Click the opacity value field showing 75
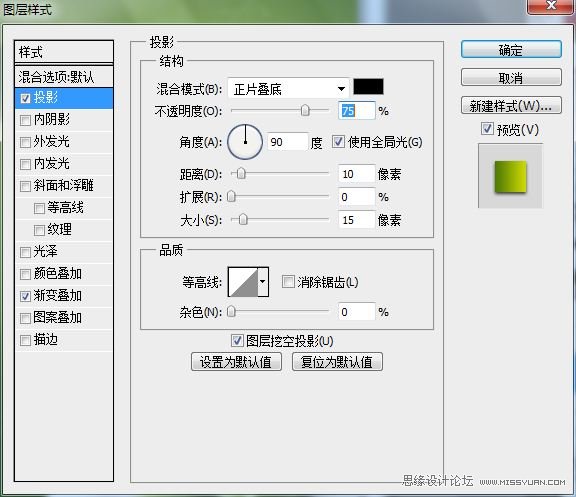Viewport: 576px width, 497px height. (356, 111)
